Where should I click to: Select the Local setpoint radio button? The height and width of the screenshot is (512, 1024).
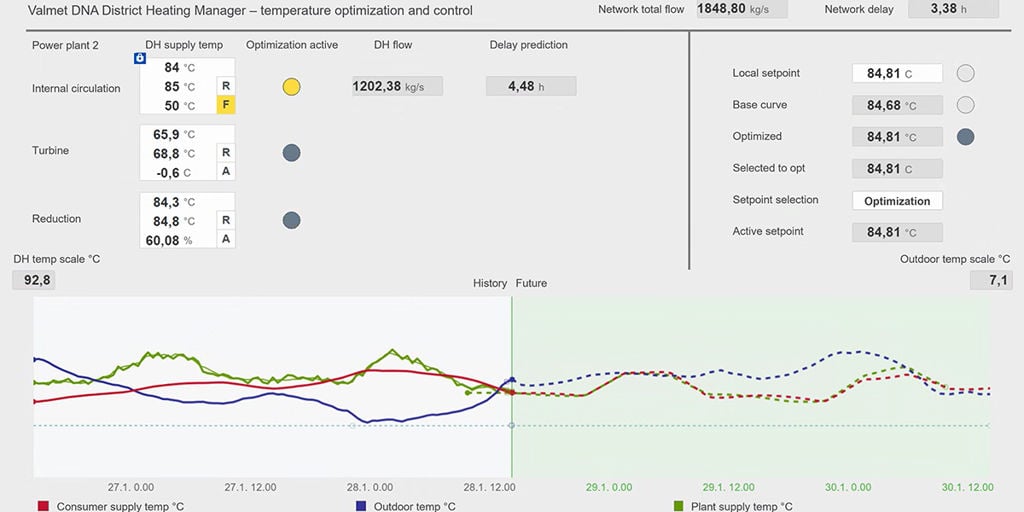point(965,73)
